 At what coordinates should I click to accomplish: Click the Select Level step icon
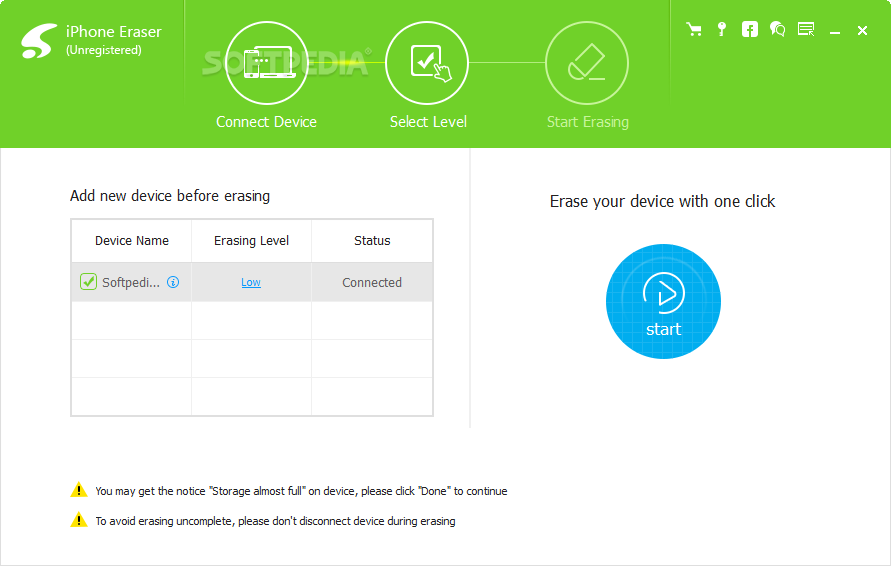coord(427,63)
